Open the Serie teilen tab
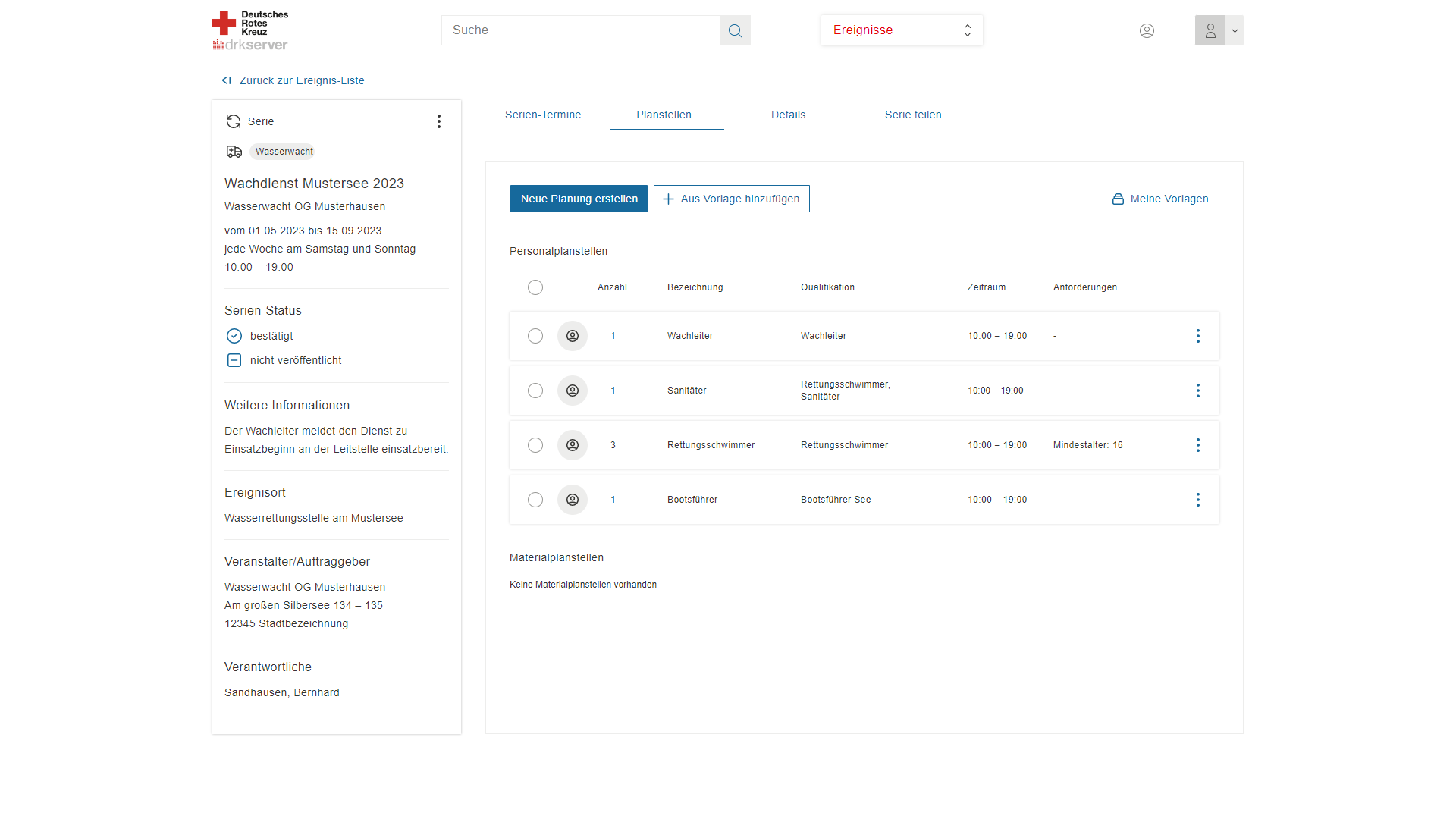1456x819 pixels. click(x=913, y=115)
